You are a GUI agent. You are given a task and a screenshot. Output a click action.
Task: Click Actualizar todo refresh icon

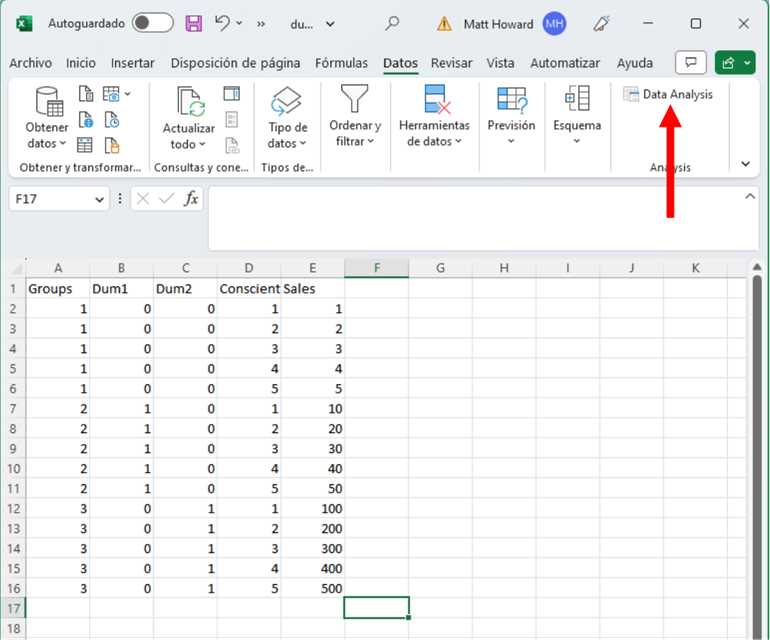pos(189,102)
